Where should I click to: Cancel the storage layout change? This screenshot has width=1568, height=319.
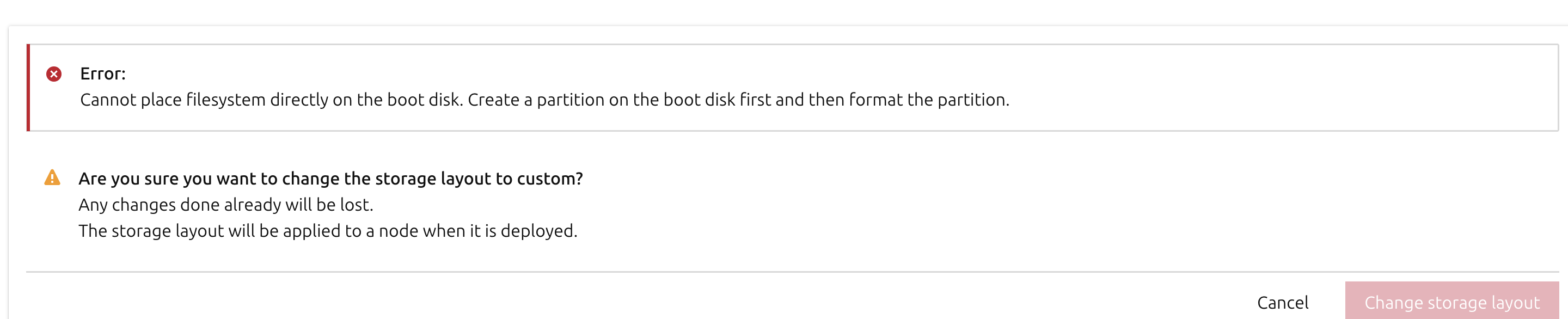[x=1282, y=303]
